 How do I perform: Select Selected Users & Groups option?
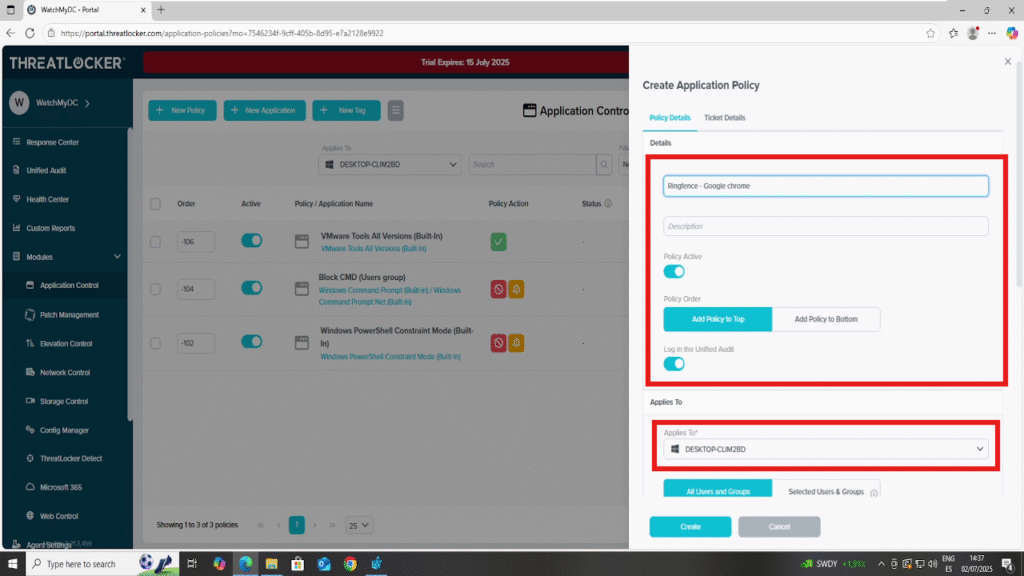[x=826, y=490]
